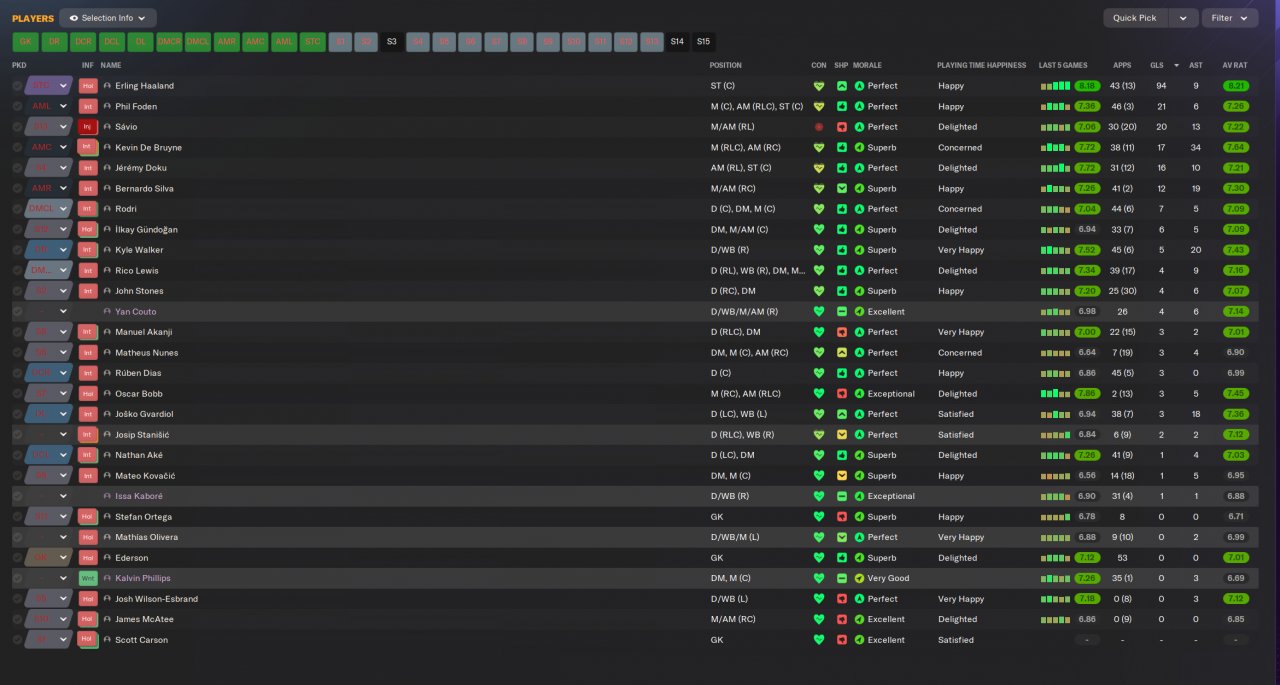Click Mateo Kovačić's yellow sharpness icon
This screenshot has width=1280, height=685.
(842, 476)
